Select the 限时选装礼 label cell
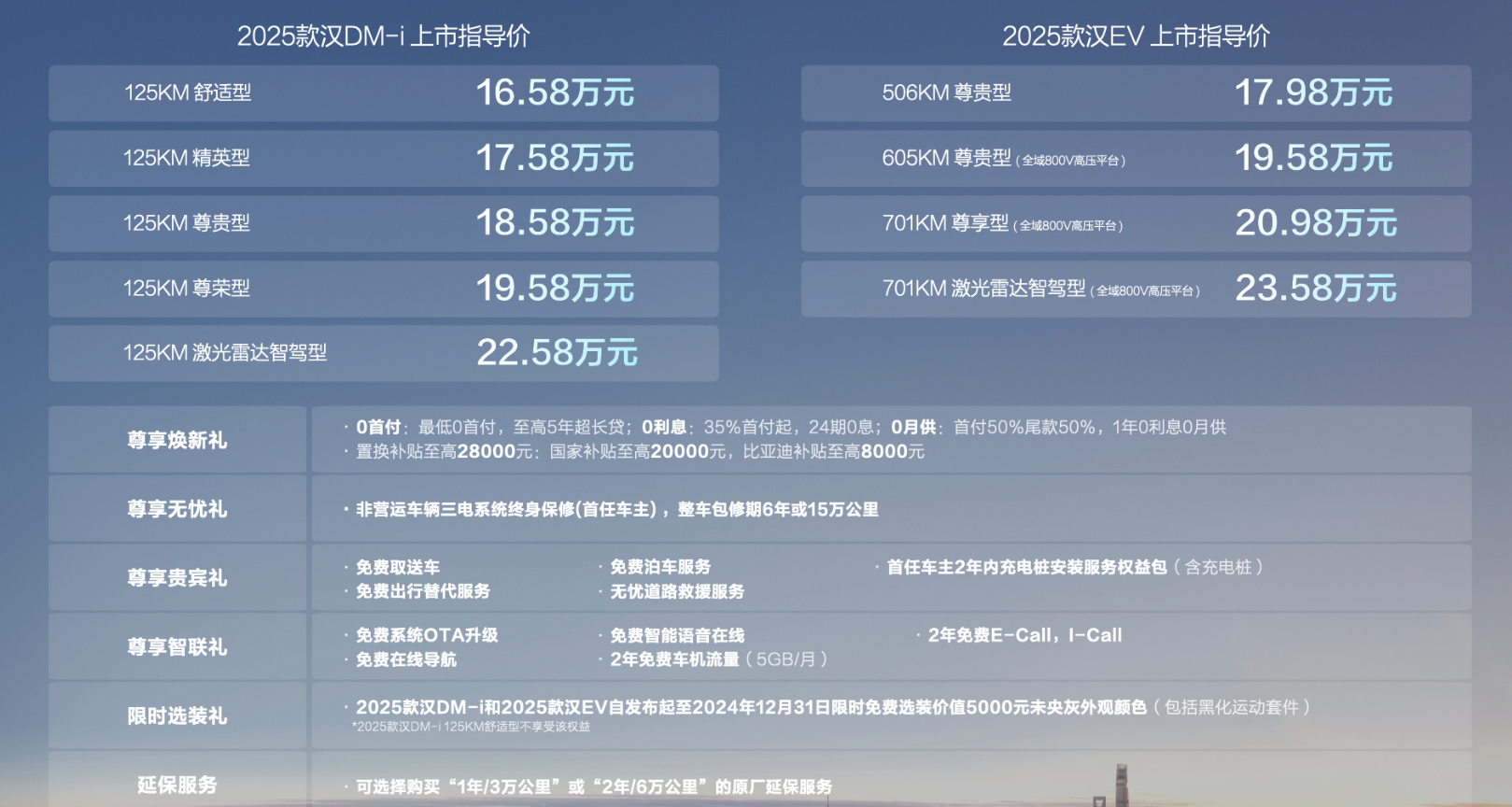Viewport: 1512px width, 807px height. [177, 716]
